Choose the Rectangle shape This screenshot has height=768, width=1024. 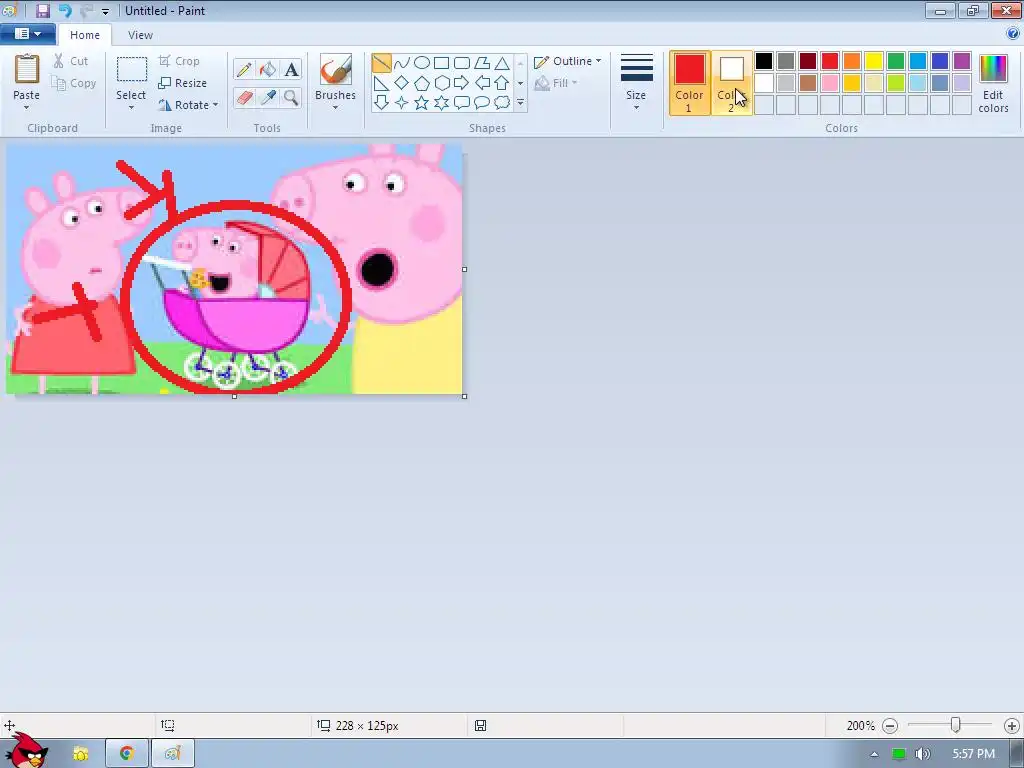[x=442, y=63]
